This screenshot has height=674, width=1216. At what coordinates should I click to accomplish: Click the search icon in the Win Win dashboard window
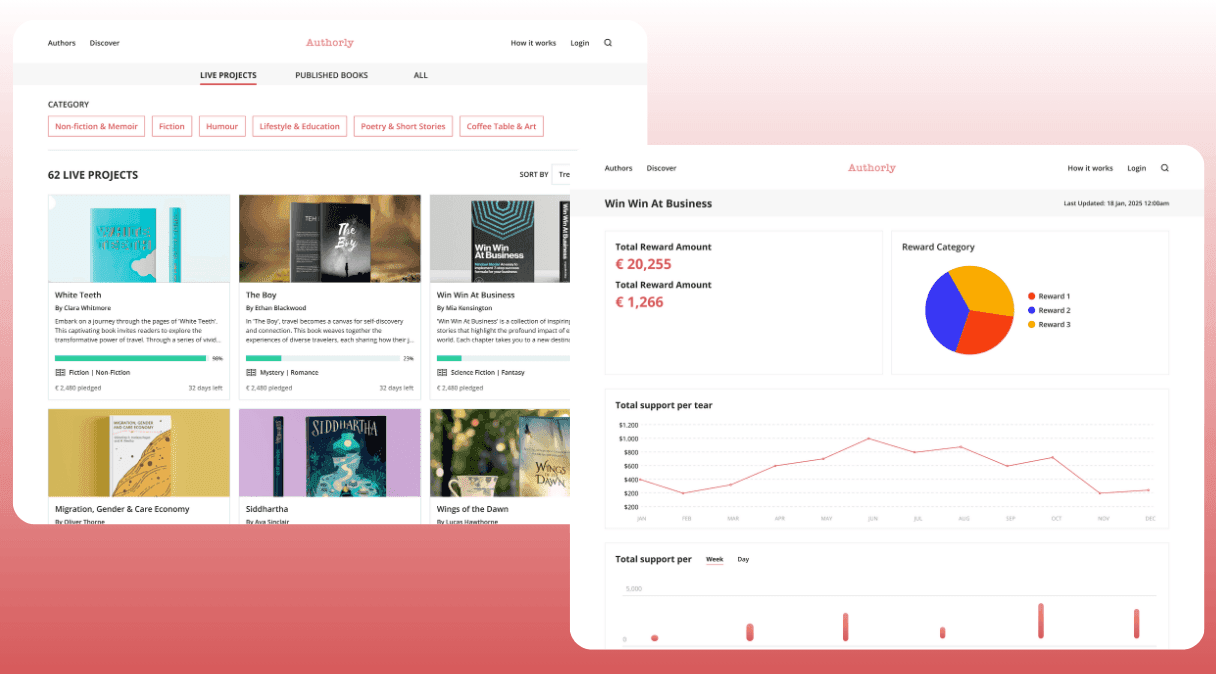pos(1165,168)
